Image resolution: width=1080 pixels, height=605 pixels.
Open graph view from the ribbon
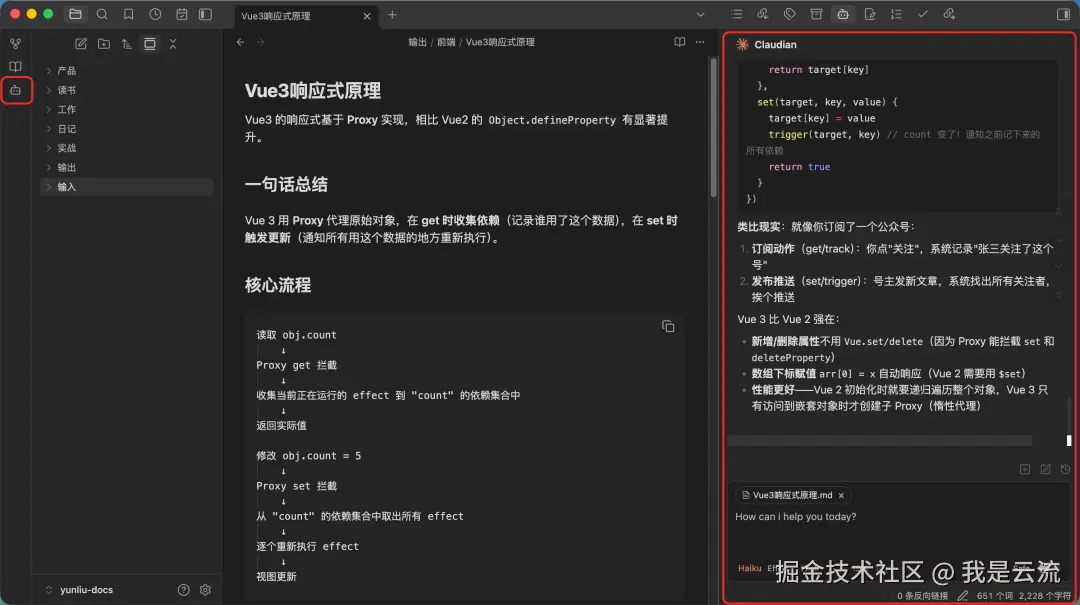click(x=15, y=44)
